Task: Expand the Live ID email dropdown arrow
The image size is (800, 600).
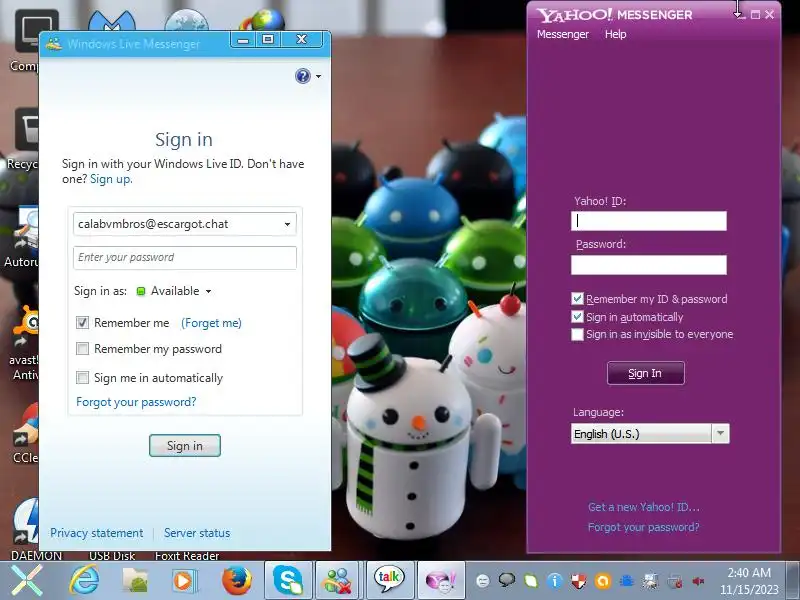Action: click(x=287, y=224)
